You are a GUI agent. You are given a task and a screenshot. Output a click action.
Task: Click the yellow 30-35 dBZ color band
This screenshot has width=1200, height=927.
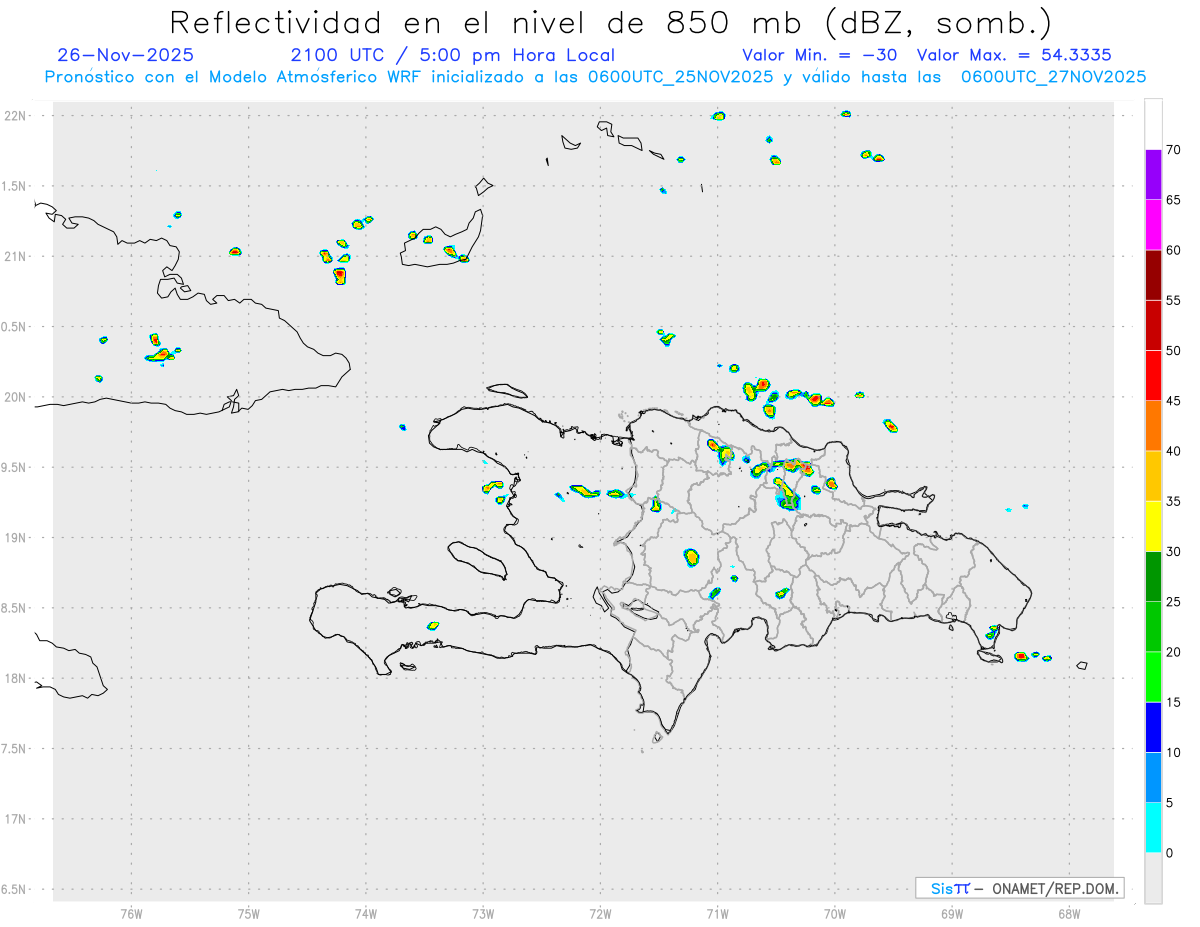tap(1153, 526)
